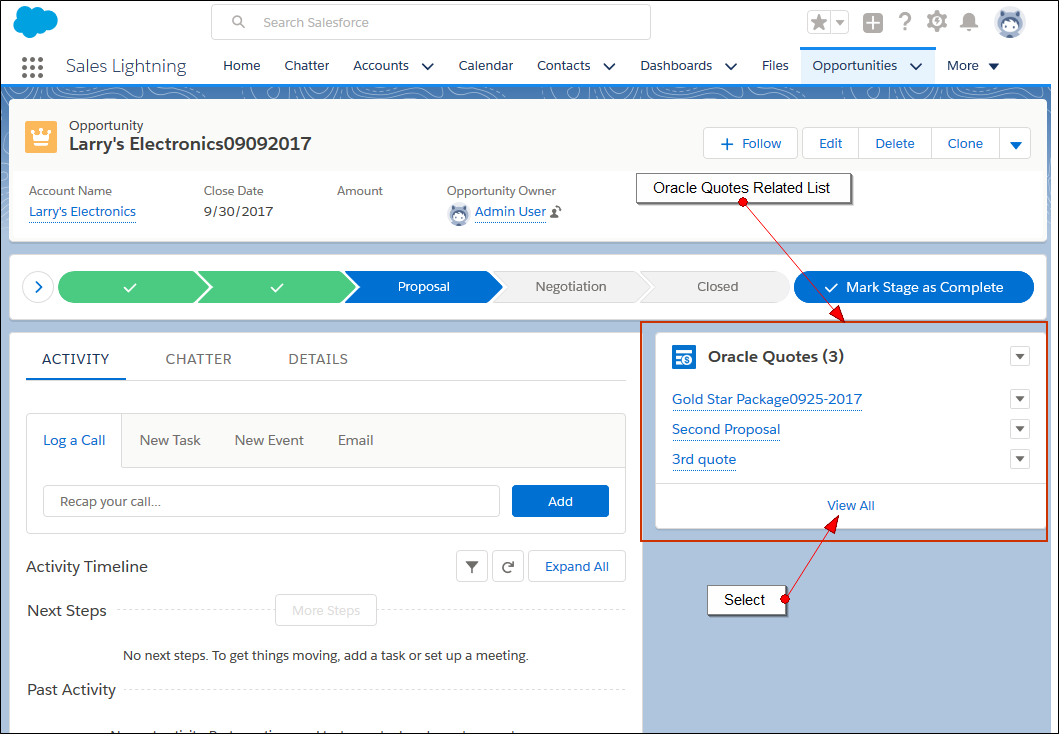The height and width of the screenshot is (734, 1059).
Task: Click the timeline refresh icon
Action: coord(508,567)
